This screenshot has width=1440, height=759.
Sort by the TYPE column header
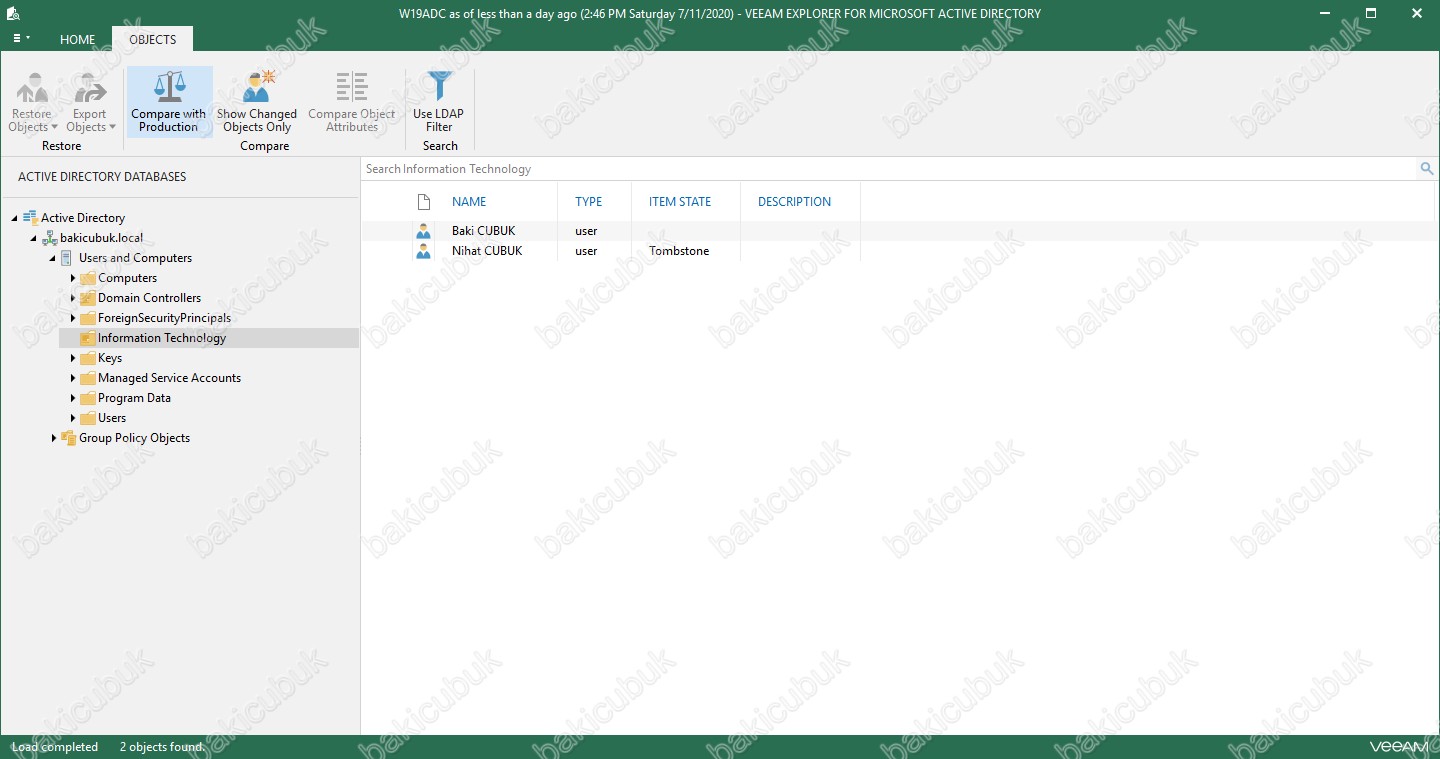coord(589,201)
